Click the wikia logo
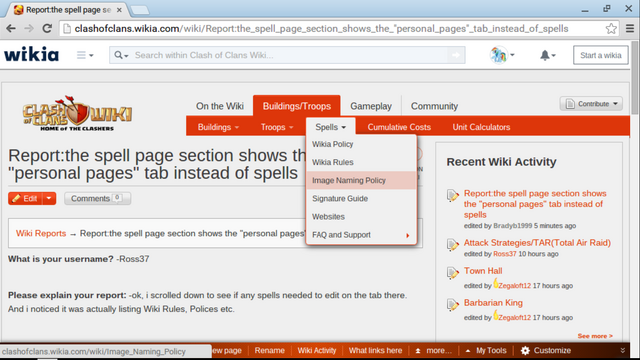The height and width of the screenshot is (360, 640). point(31,54)
